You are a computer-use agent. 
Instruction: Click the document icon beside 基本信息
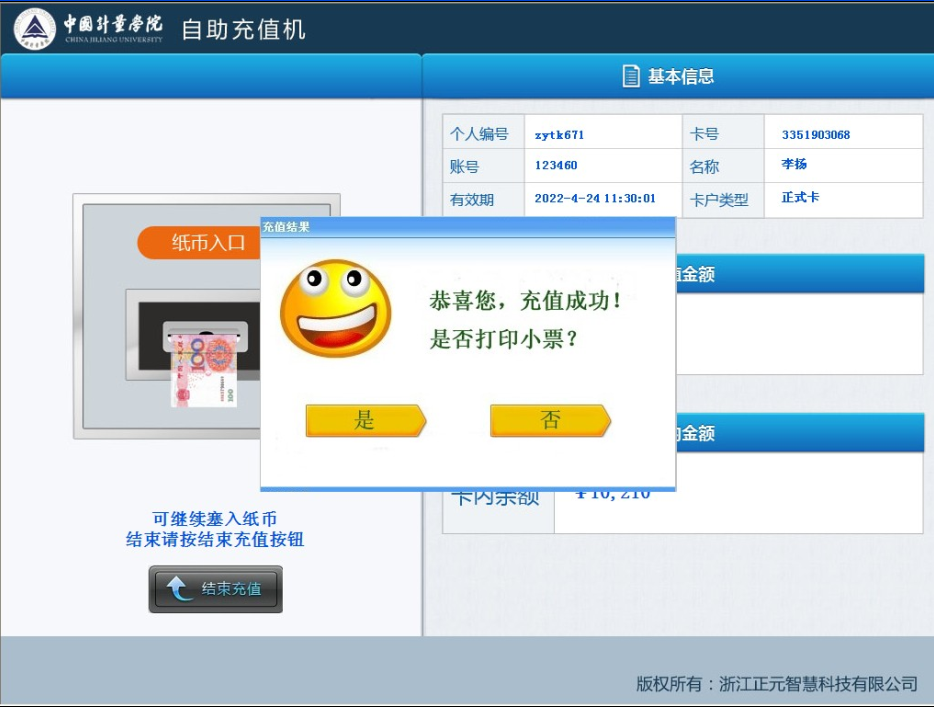631,76
